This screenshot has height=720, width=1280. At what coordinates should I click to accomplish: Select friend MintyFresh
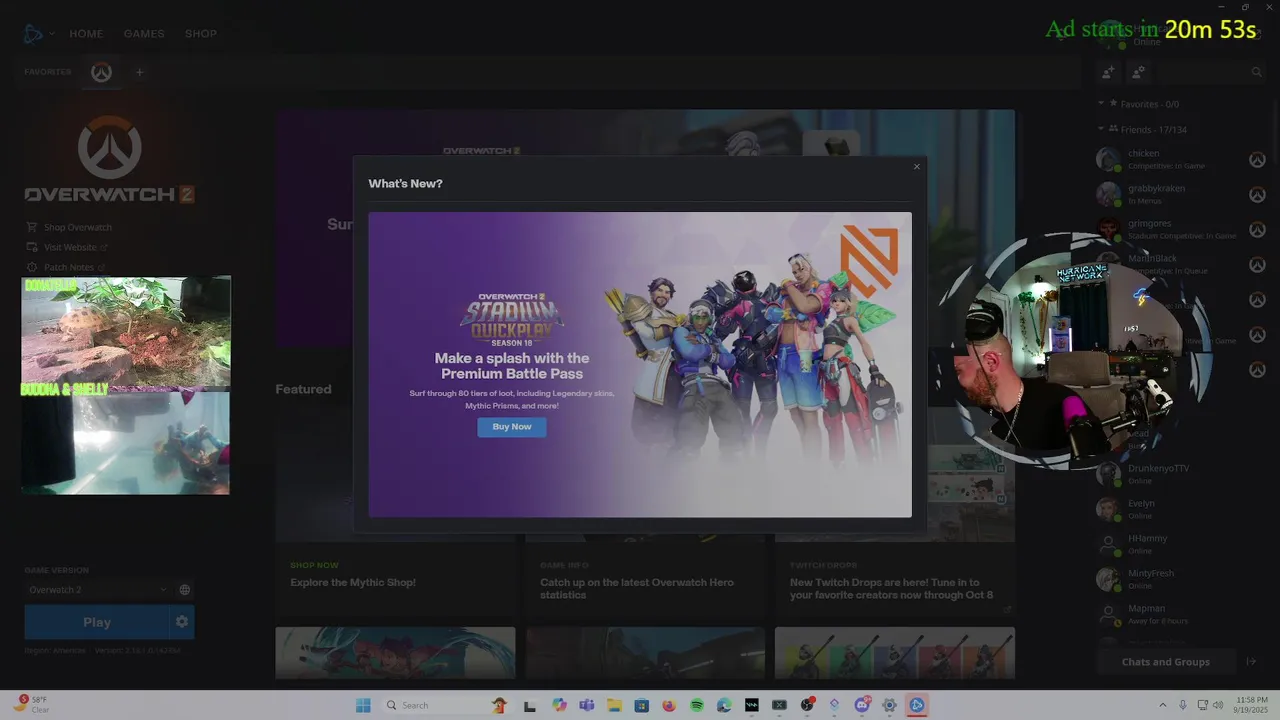1181,579
